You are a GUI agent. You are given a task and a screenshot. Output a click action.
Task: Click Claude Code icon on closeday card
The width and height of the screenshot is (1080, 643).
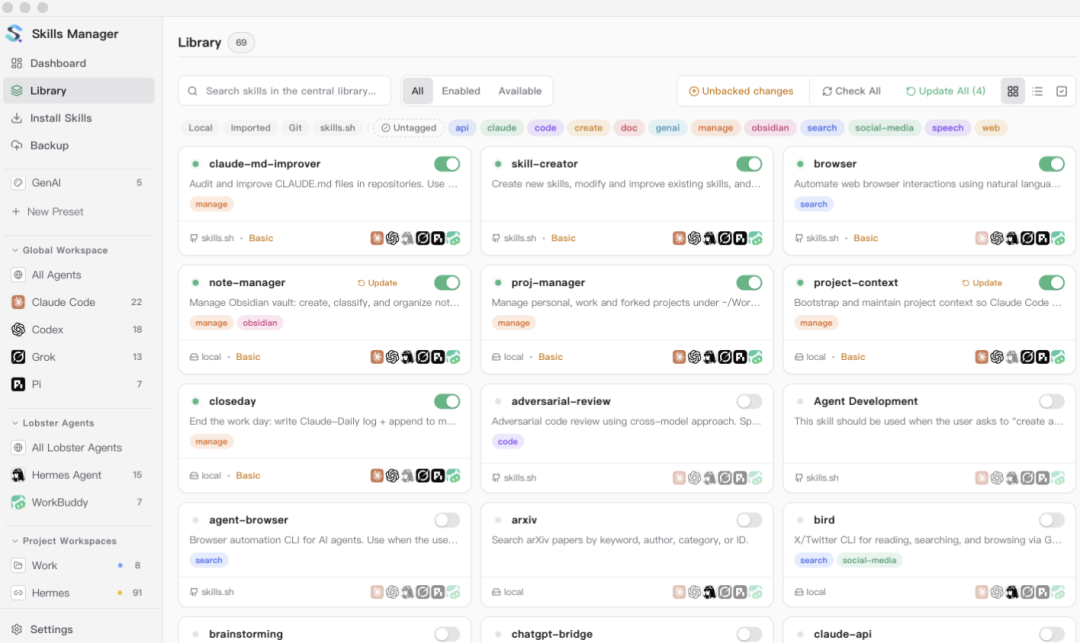[x=377, y=476]
